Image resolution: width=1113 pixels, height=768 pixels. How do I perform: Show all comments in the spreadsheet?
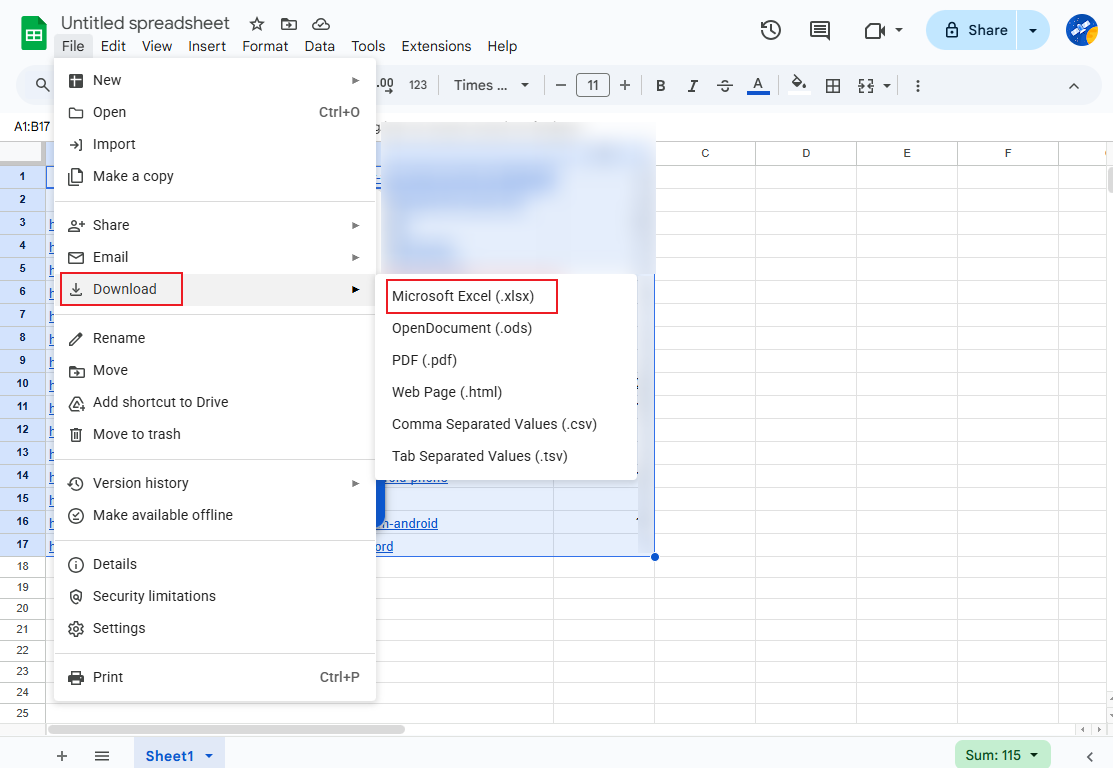[x=820, y=30]
